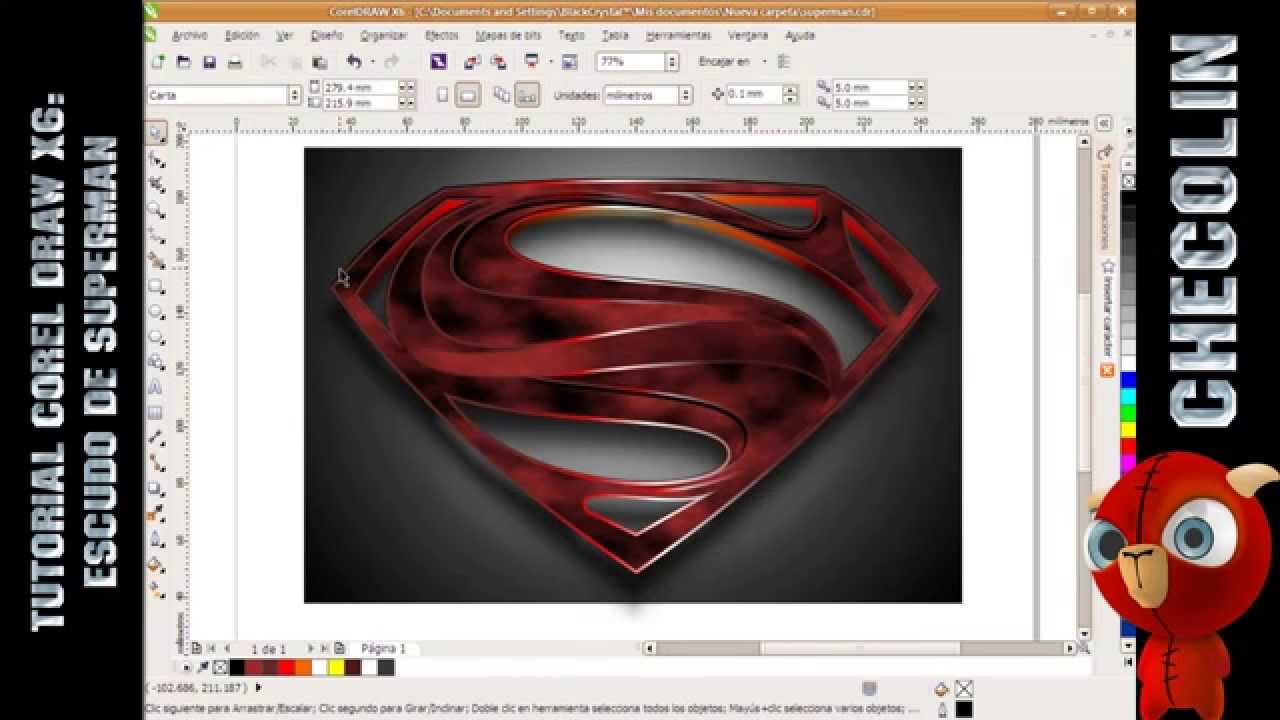Open the Archivo menu
Screen dimensions: 1280x720
pyautogui.click(x=189, y=35)
